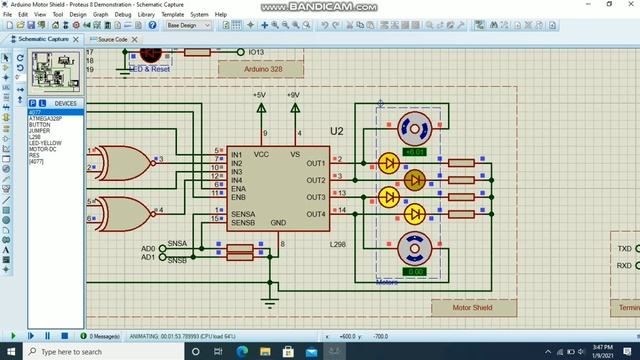Toggle wire auto-router icon in toolbar
This screenshot has height=360, width=640.
click(480, 25)
